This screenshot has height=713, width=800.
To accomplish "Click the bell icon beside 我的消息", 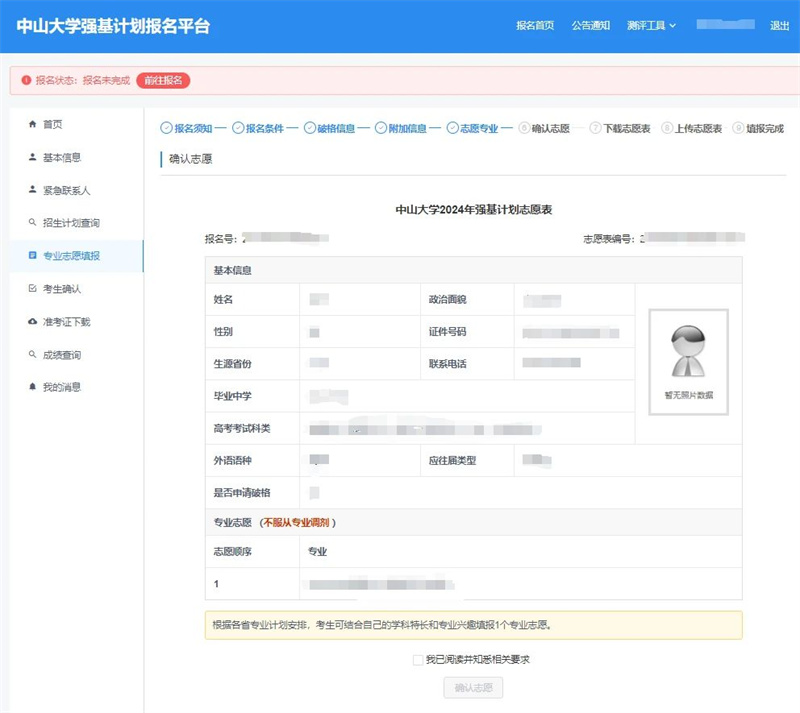I will (x=33, y=387).
